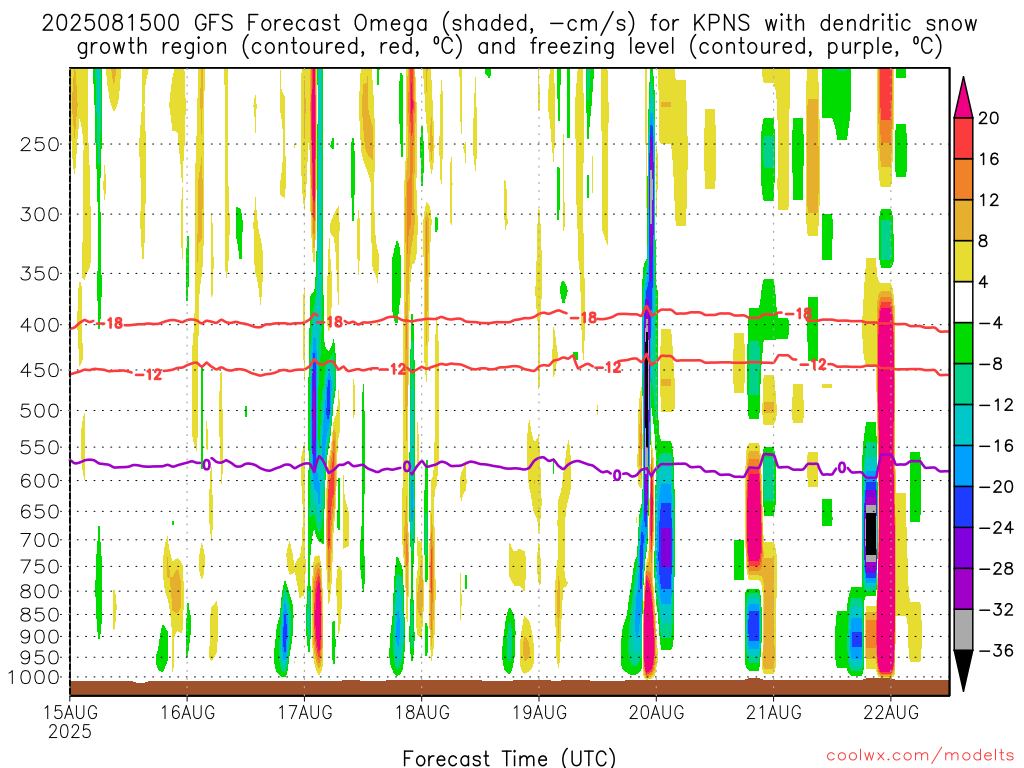Click the purple 0 freezing label near 16AUG
This screenshot has height=768, width=1024.
[206, 465]
